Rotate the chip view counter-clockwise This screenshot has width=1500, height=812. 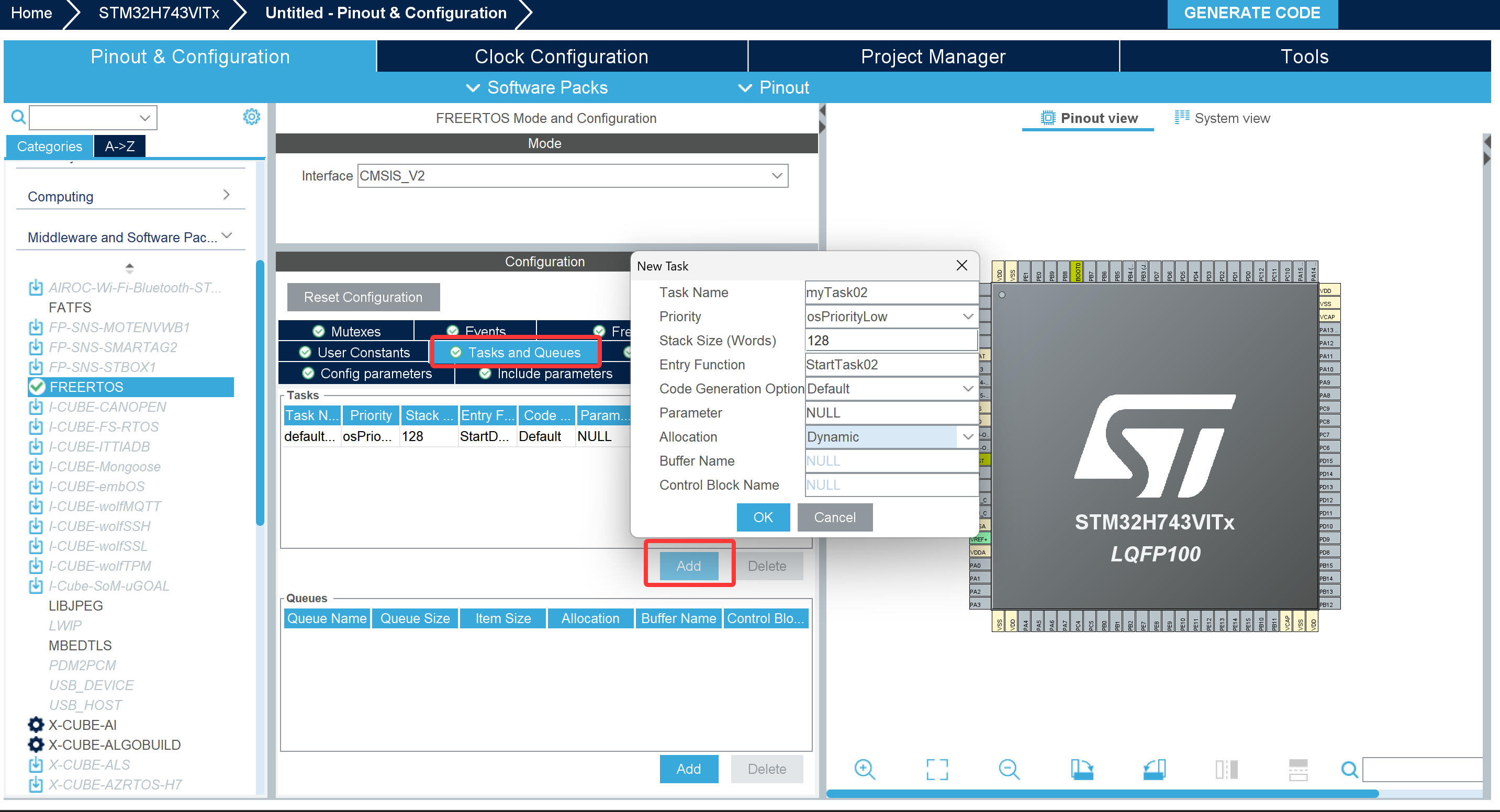coord(1154,769)
